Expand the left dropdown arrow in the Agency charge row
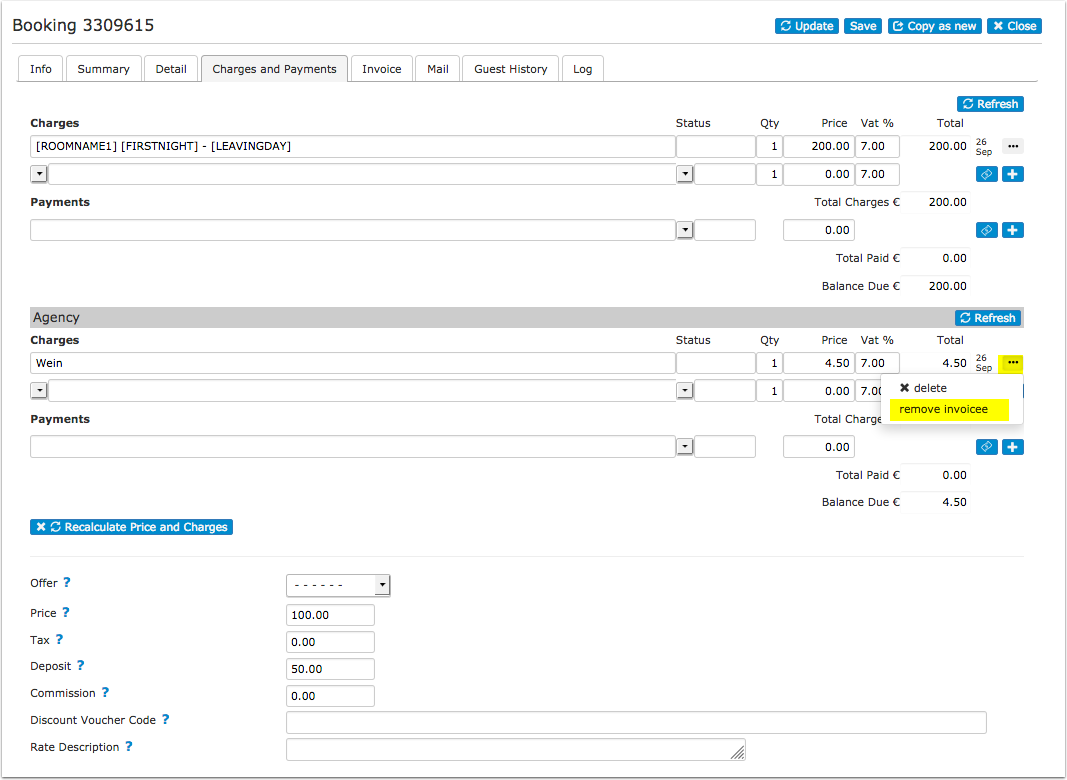 coord(39,391)
